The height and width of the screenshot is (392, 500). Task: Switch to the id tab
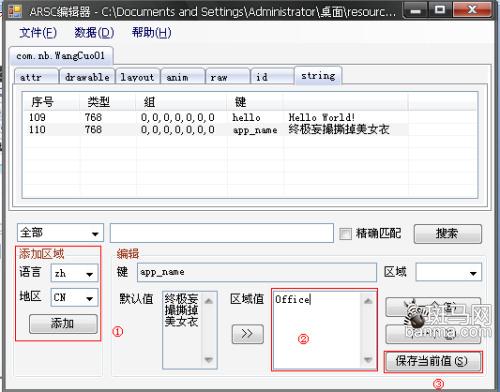tap(272, 77)
